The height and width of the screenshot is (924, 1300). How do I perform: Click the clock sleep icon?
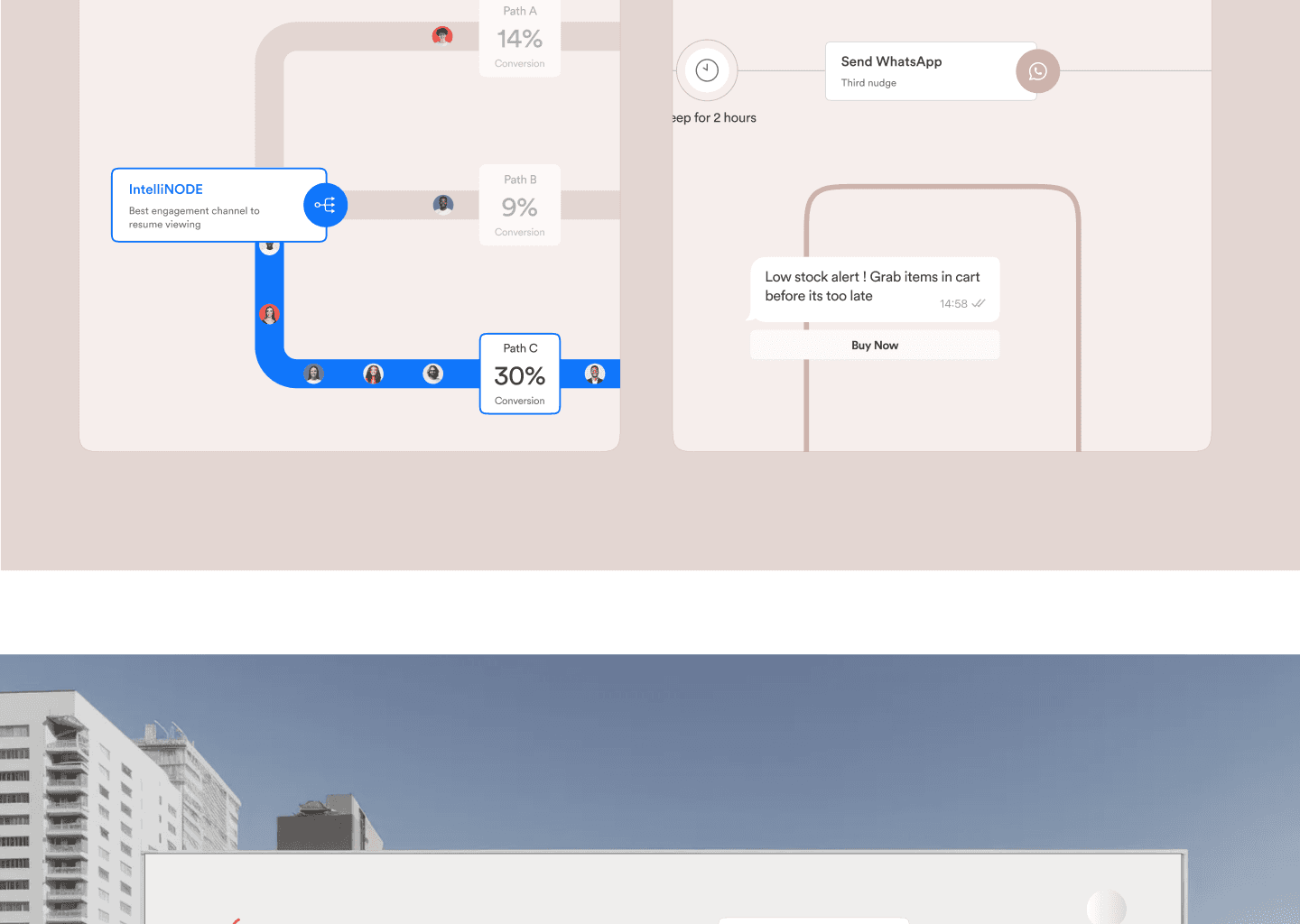click(x=707, y=70)
